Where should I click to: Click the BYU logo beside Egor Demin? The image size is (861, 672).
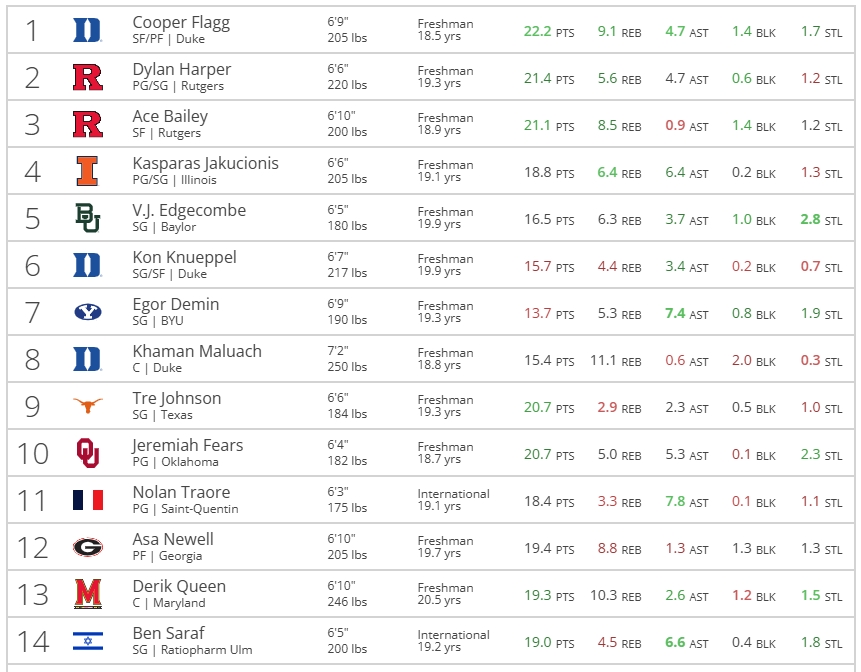(x=88, y=312)
